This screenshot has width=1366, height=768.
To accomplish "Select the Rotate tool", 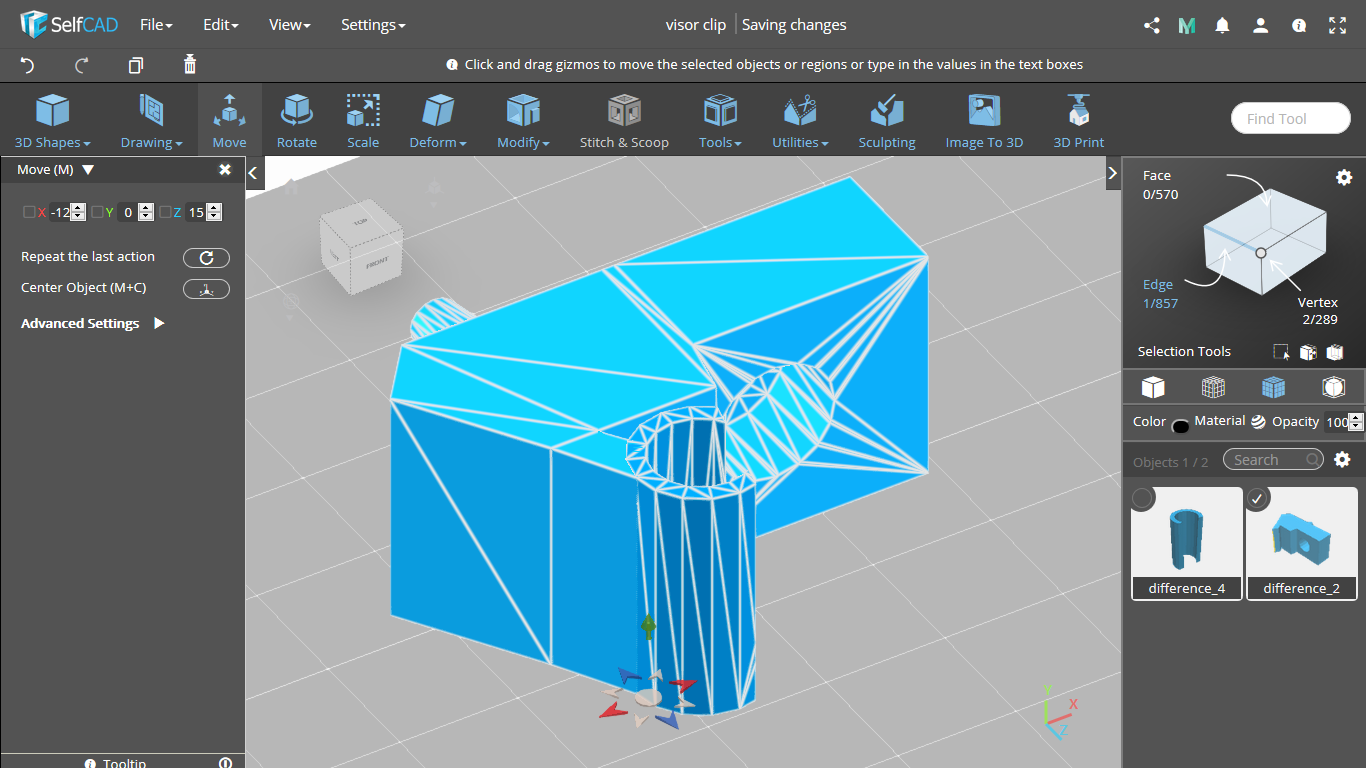I will 296,120.
